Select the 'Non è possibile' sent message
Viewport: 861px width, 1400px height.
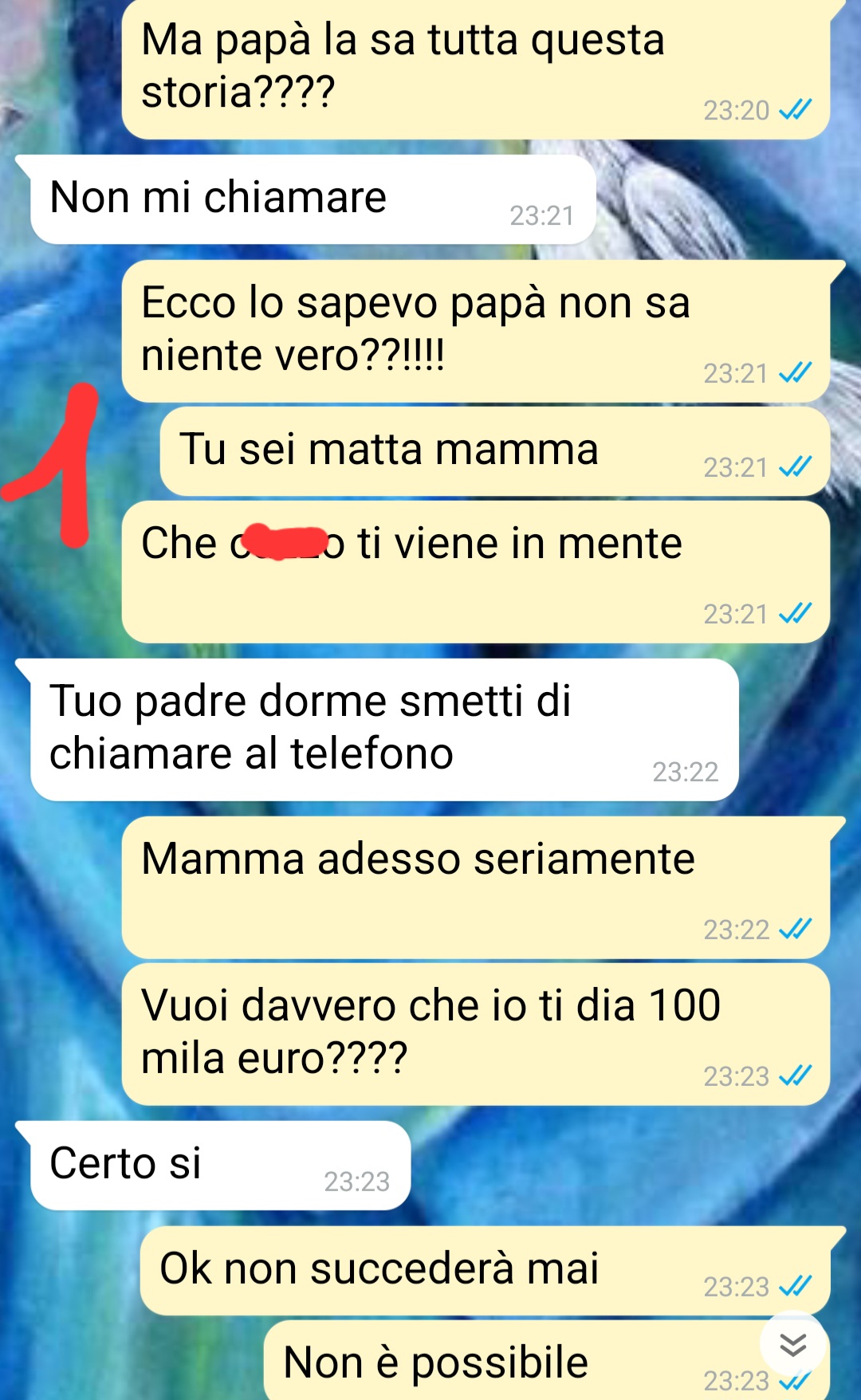point(547,1360)
